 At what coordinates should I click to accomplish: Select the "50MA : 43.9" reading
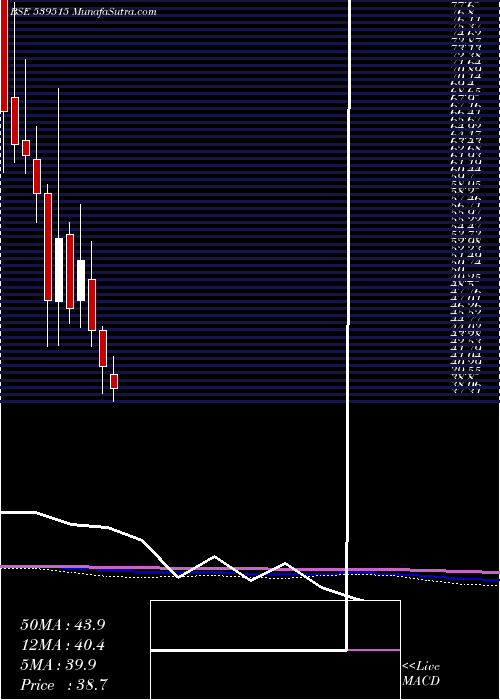[x=63, y=625]
